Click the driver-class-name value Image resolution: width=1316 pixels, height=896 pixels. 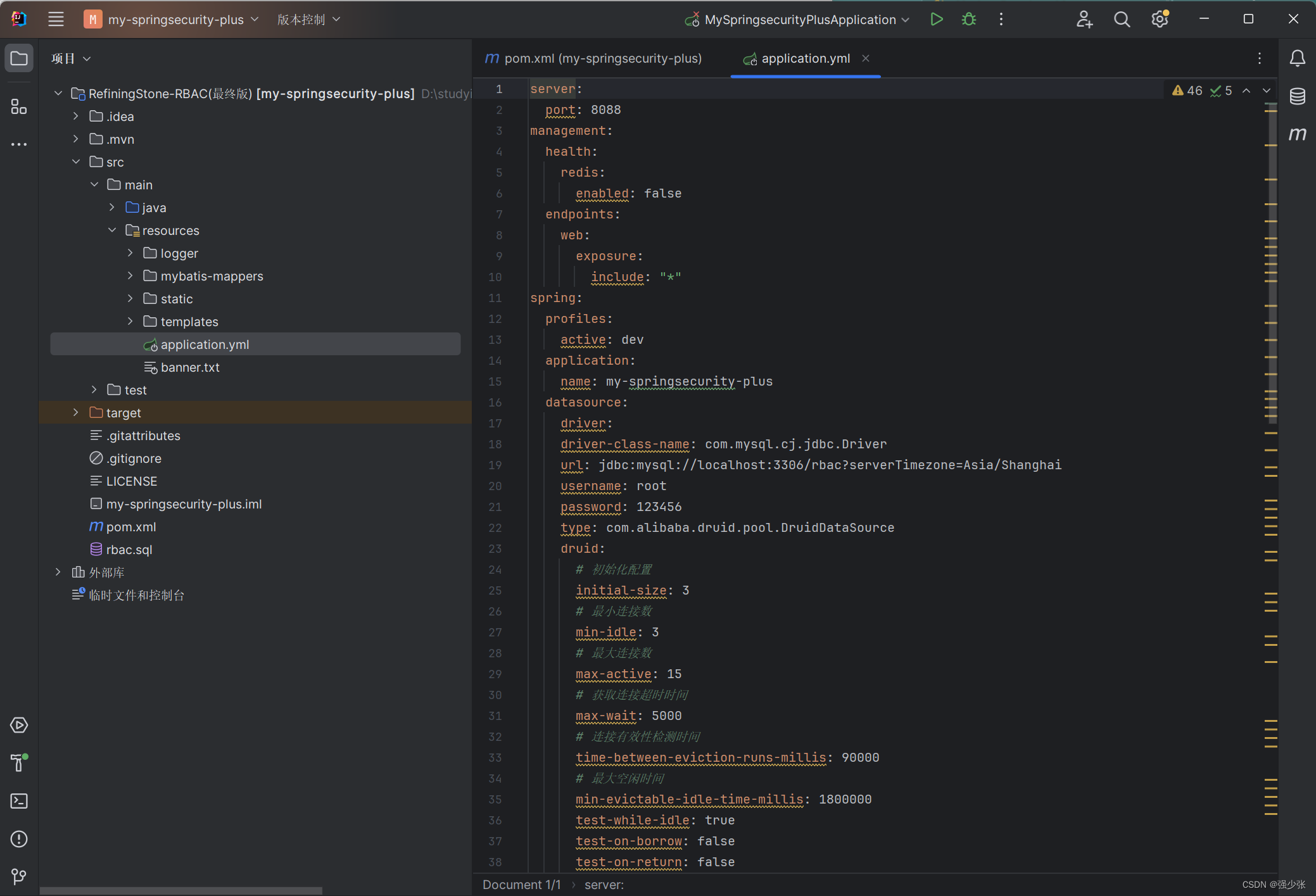(x=795, y=445)
